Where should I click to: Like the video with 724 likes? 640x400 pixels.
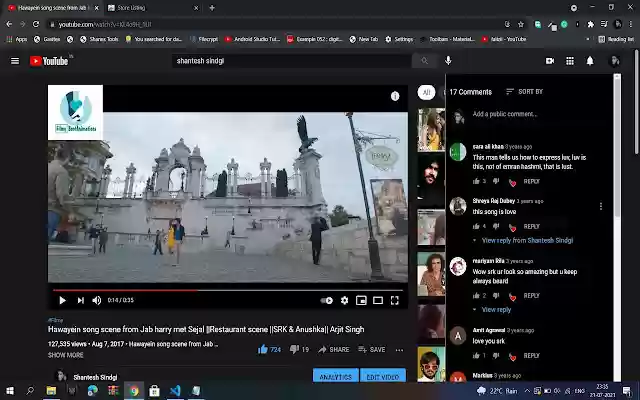pyautogui.click(x=269, y=349)
